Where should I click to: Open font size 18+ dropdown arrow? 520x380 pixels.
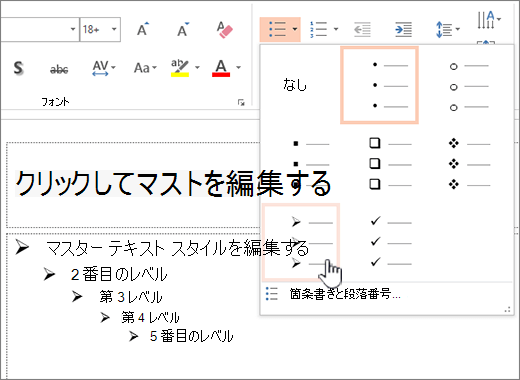(114, 29)
